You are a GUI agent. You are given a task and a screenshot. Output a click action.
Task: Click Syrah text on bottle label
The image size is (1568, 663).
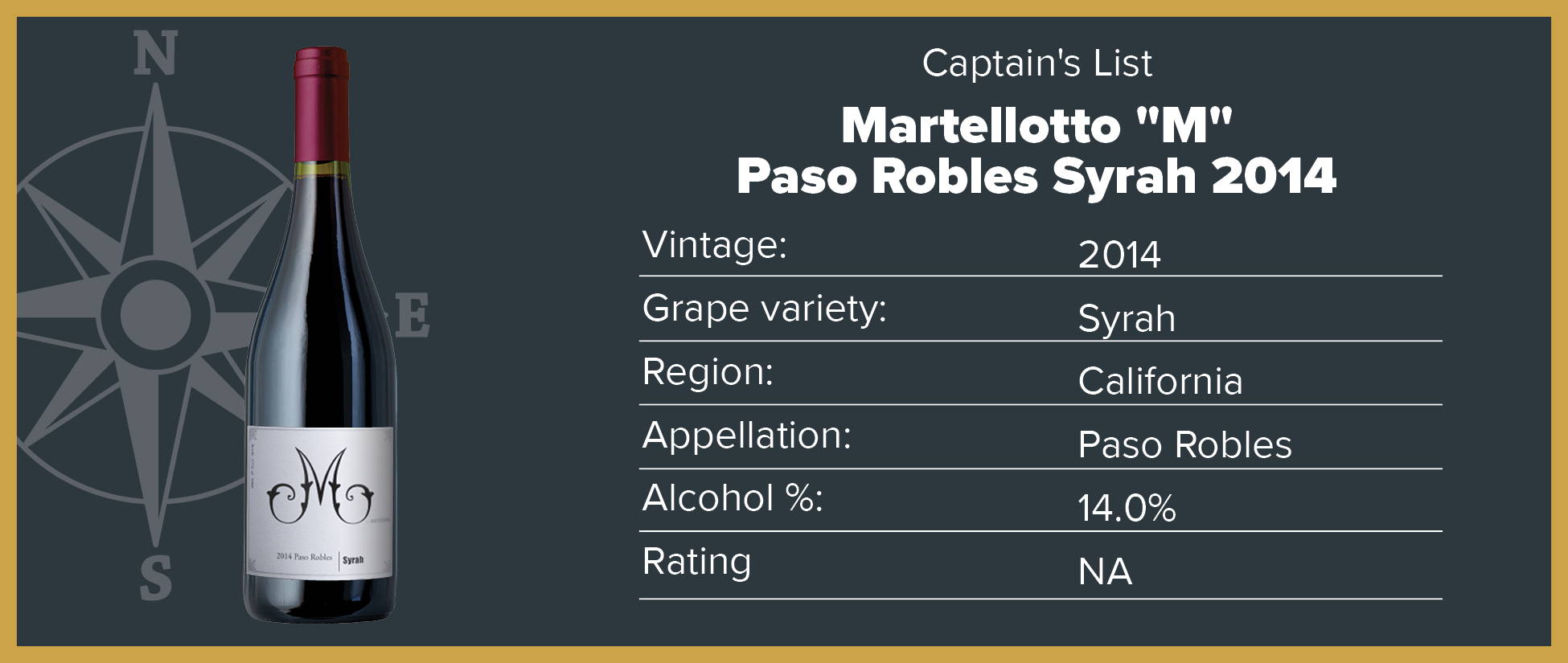(x=353, y=559)
